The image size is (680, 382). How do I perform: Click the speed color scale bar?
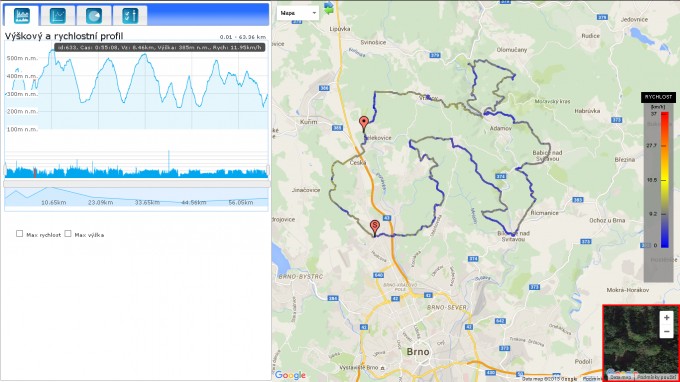(x=664, y=180)
